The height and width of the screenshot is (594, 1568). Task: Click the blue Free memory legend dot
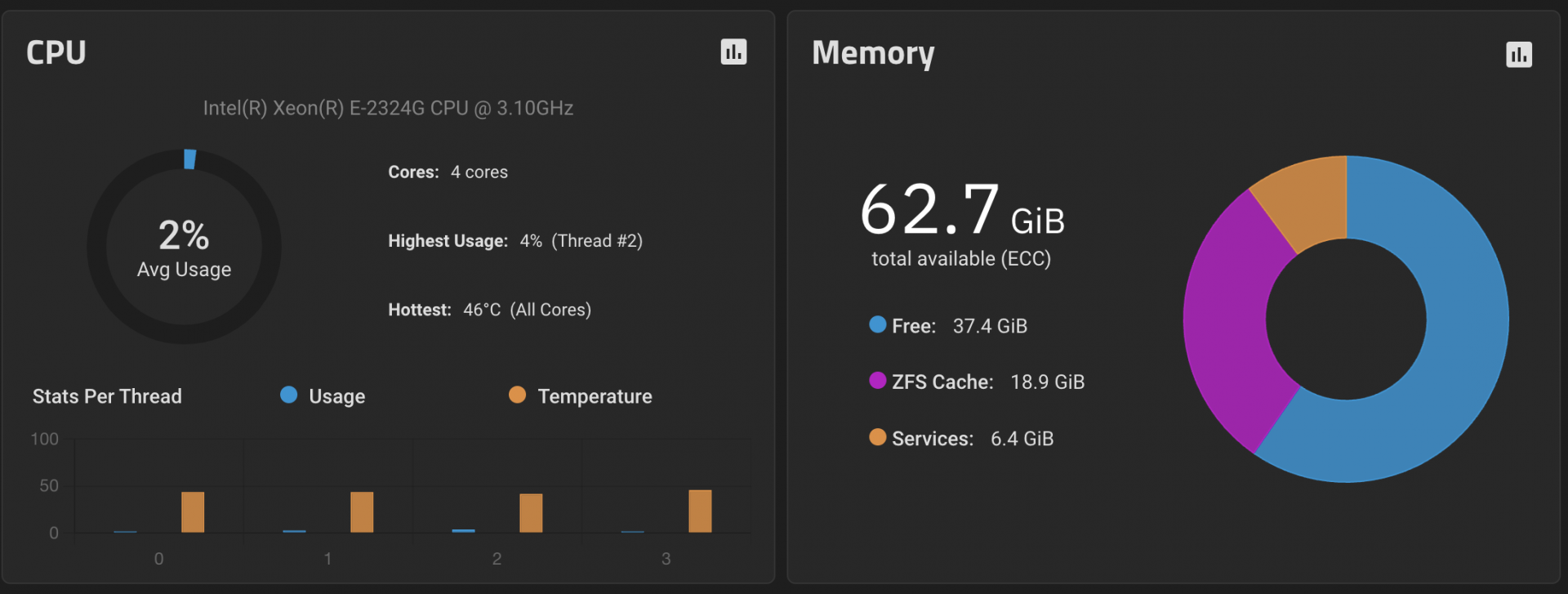[878, 324]
